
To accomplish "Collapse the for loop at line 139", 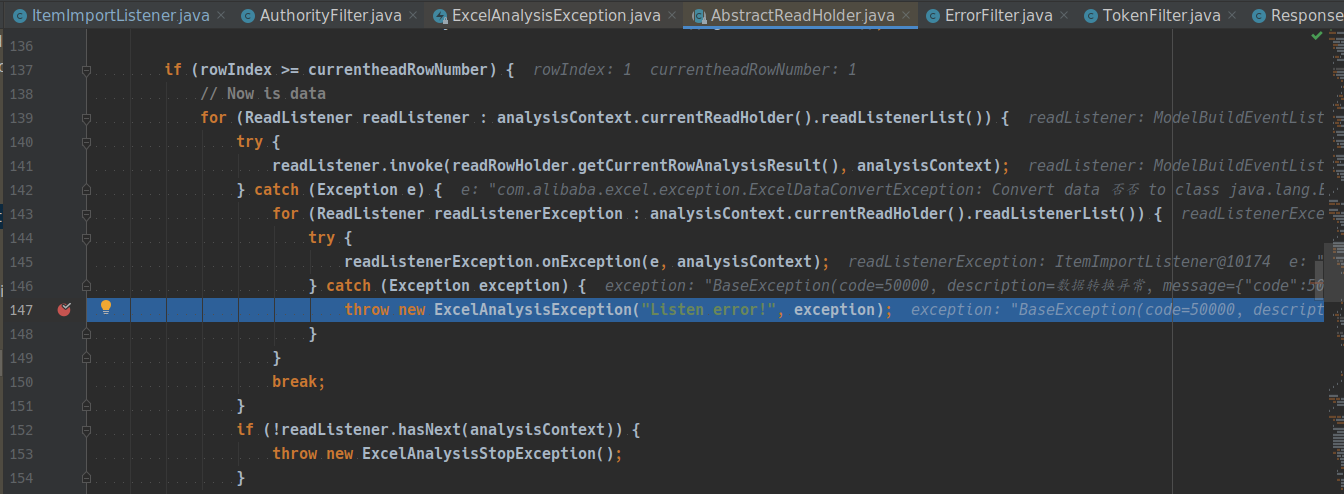I will click(x=87, y=118).
